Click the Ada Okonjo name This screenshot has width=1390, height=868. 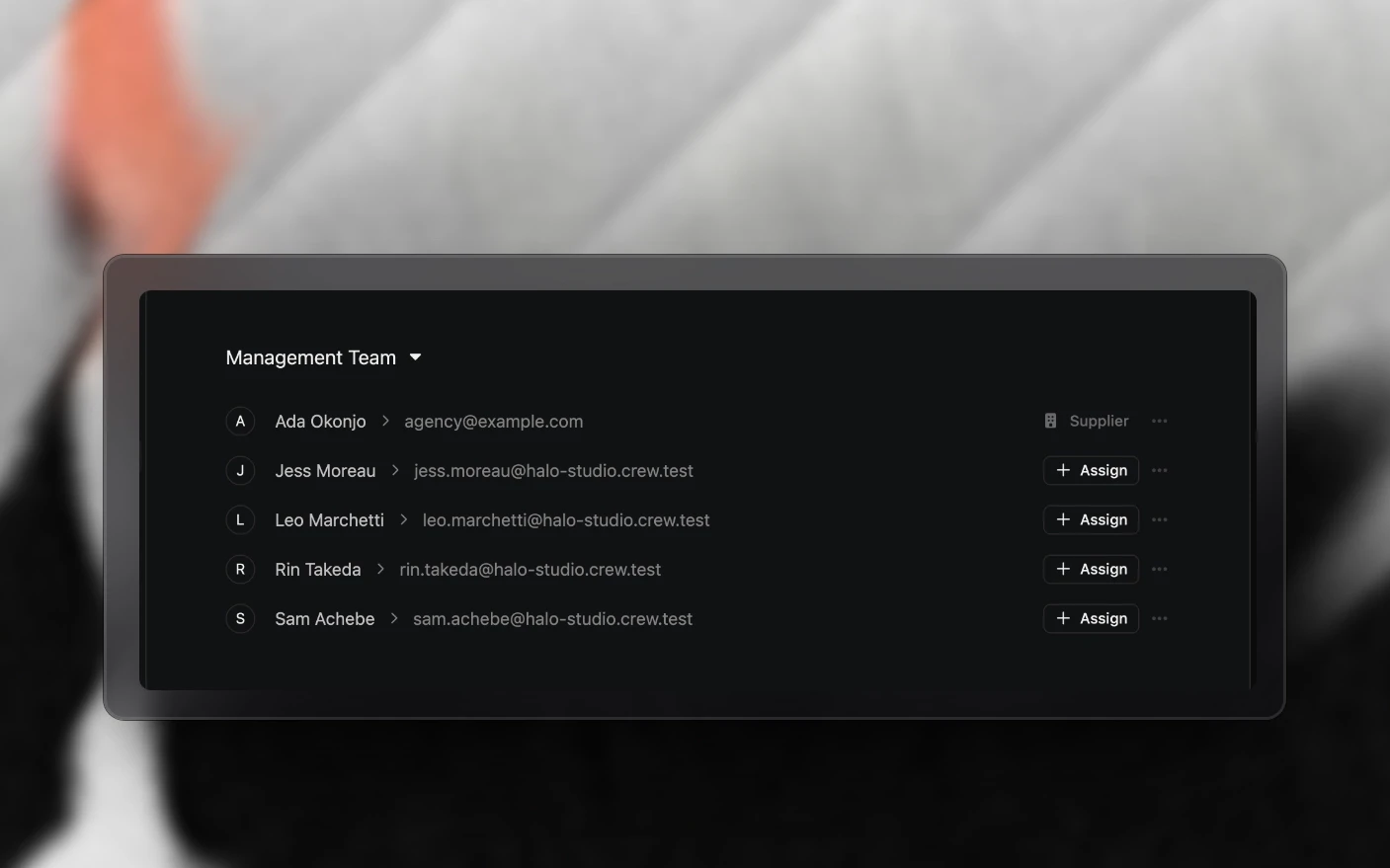[320, 422]
